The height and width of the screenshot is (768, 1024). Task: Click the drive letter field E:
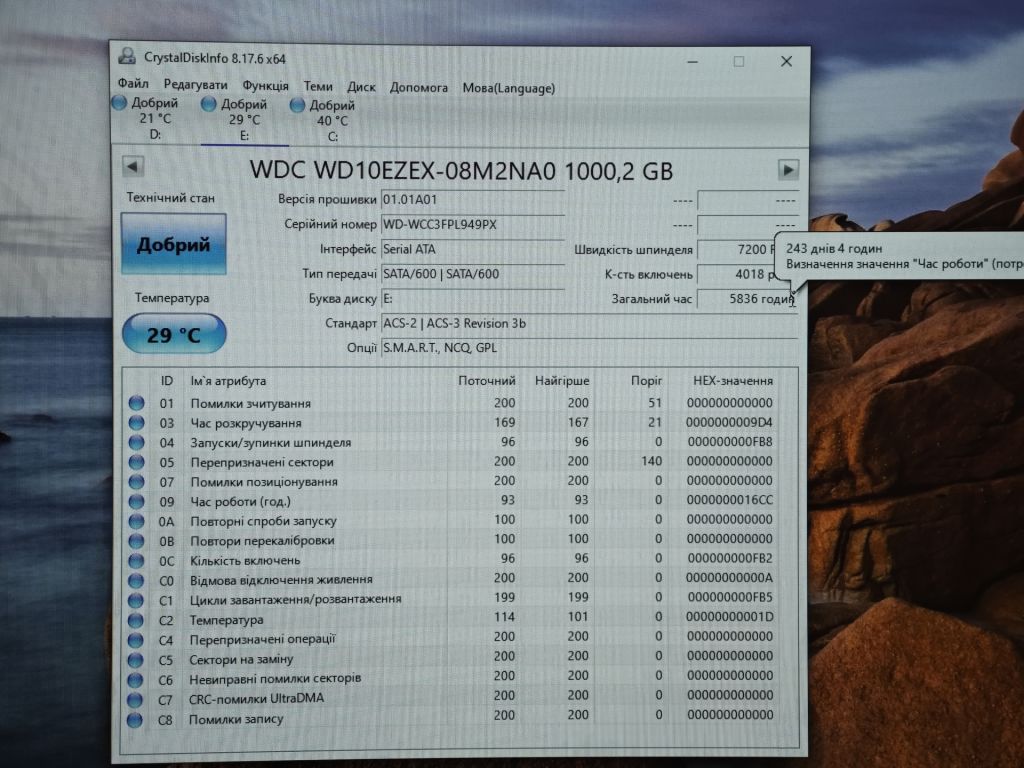coord(472,299)
